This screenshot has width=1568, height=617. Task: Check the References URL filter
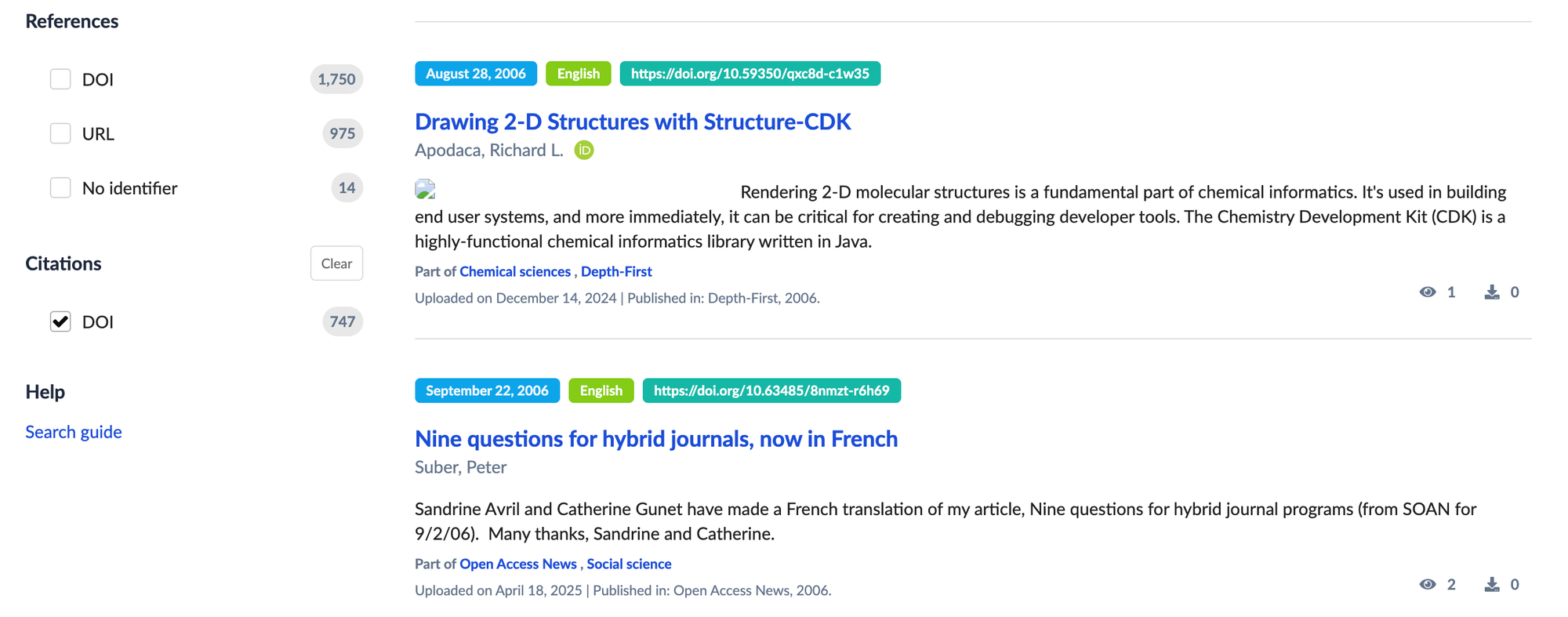point(60,133)
